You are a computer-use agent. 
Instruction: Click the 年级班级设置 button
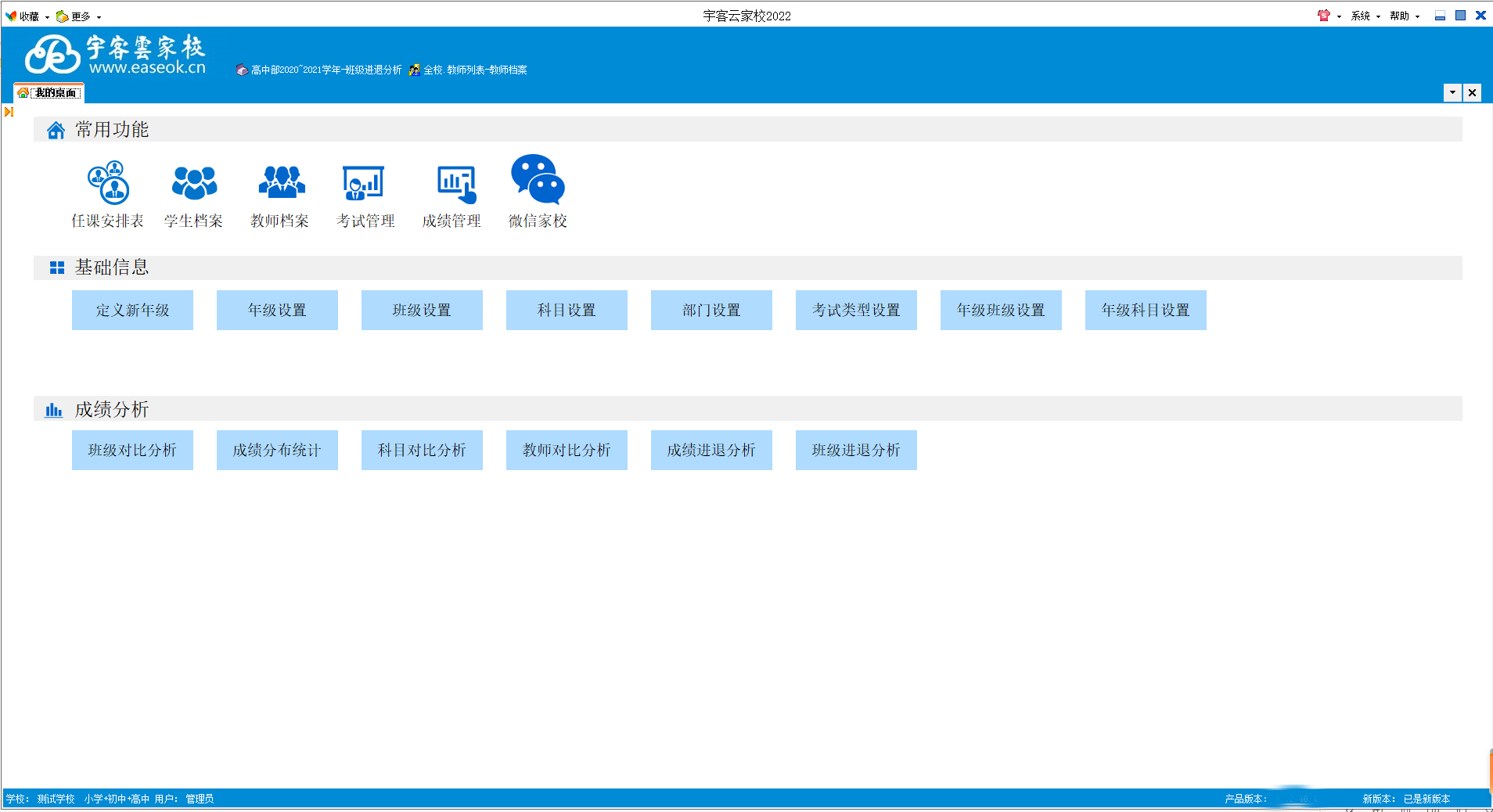[x=1001, y=310]
